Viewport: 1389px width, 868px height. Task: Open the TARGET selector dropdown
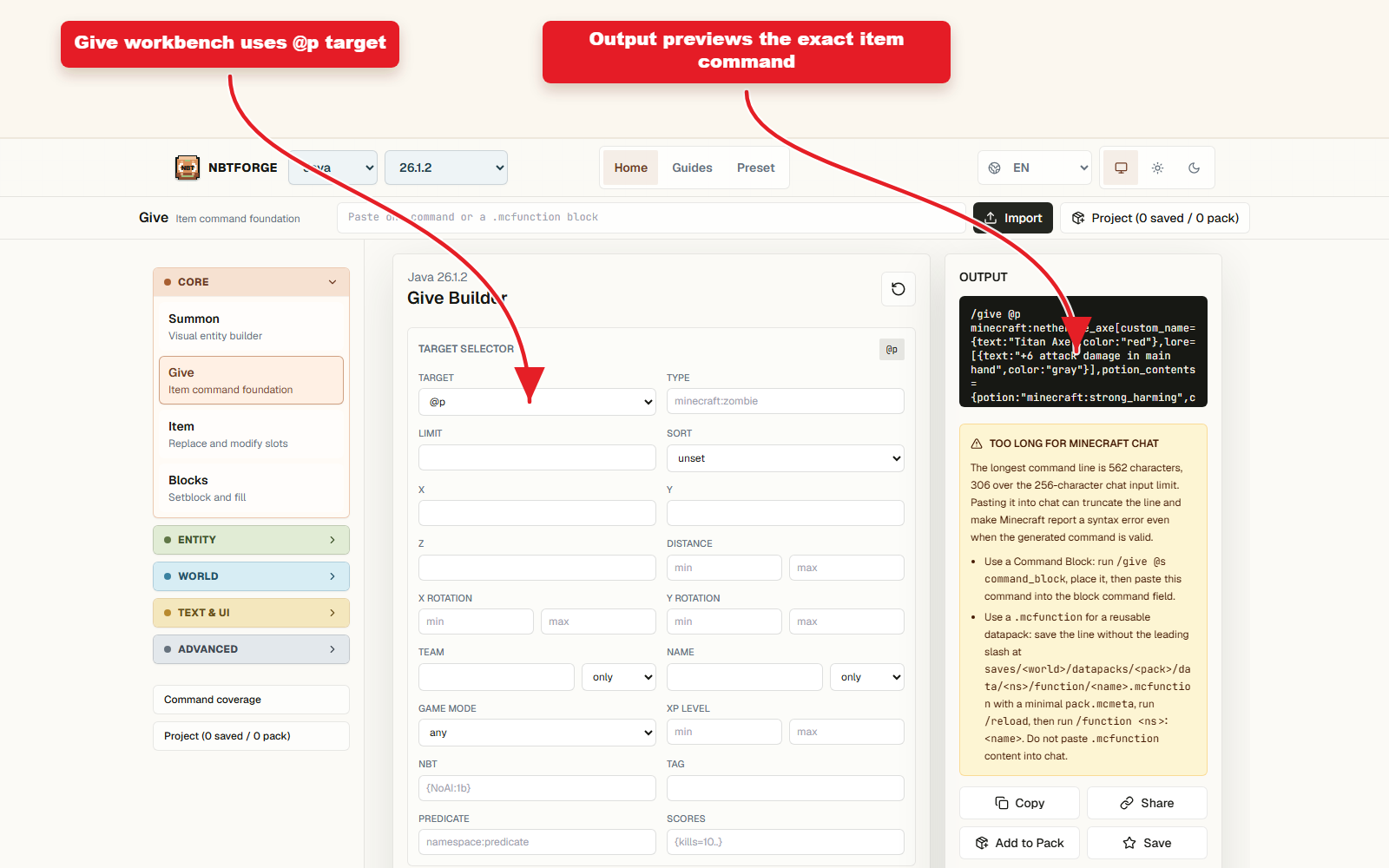(x=537, y=402)
